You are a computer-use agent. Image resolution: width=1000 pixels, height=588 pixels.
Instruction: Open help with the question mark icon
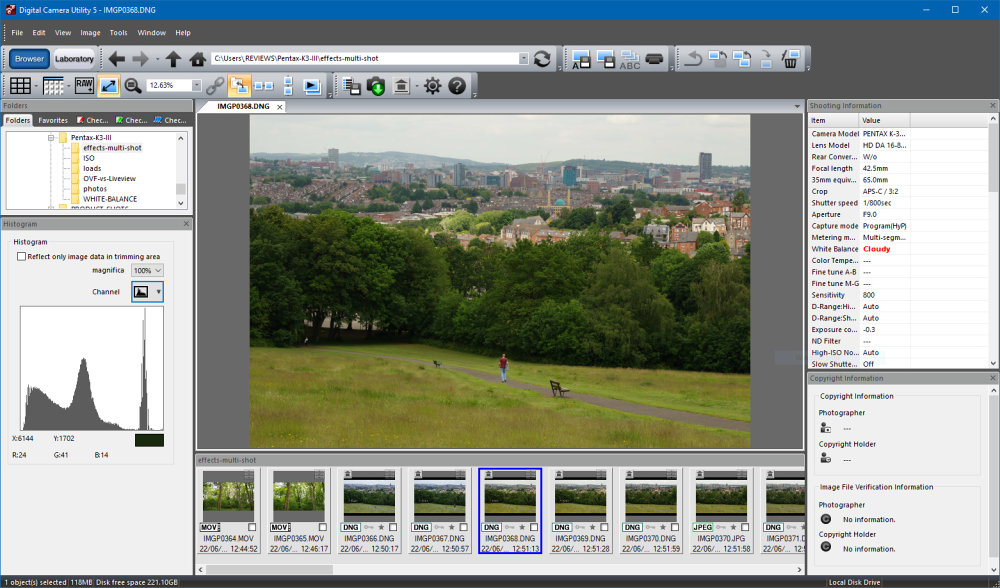coord(457,85)
